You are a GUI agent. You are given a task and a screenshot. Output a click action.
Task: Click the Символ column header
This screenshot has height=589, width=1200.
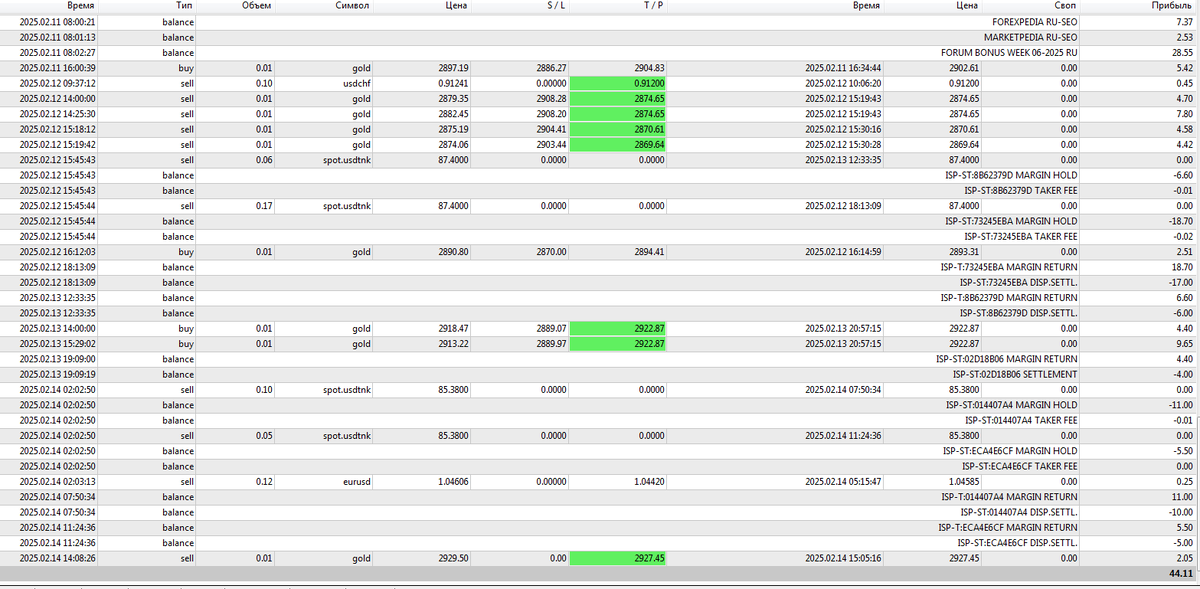[x=353, y=6]
